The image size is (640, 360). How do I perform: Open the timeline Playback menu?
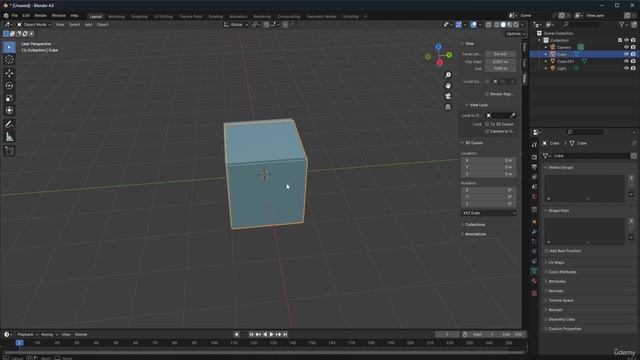pyautogui.click(x=27, y=334)
